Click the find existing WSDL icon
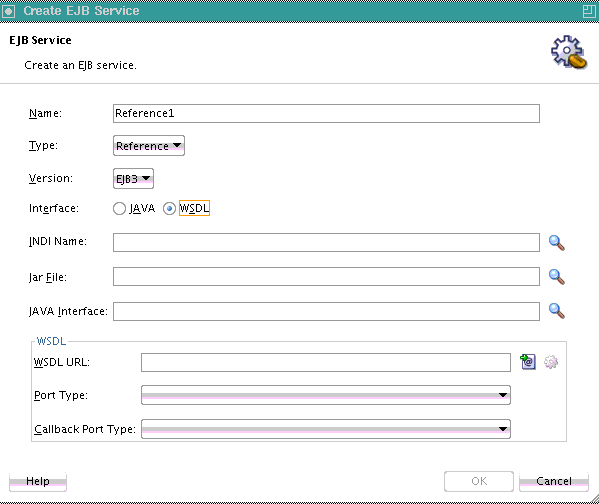Viewport: 599px width, 504px height. click(528, 361)
